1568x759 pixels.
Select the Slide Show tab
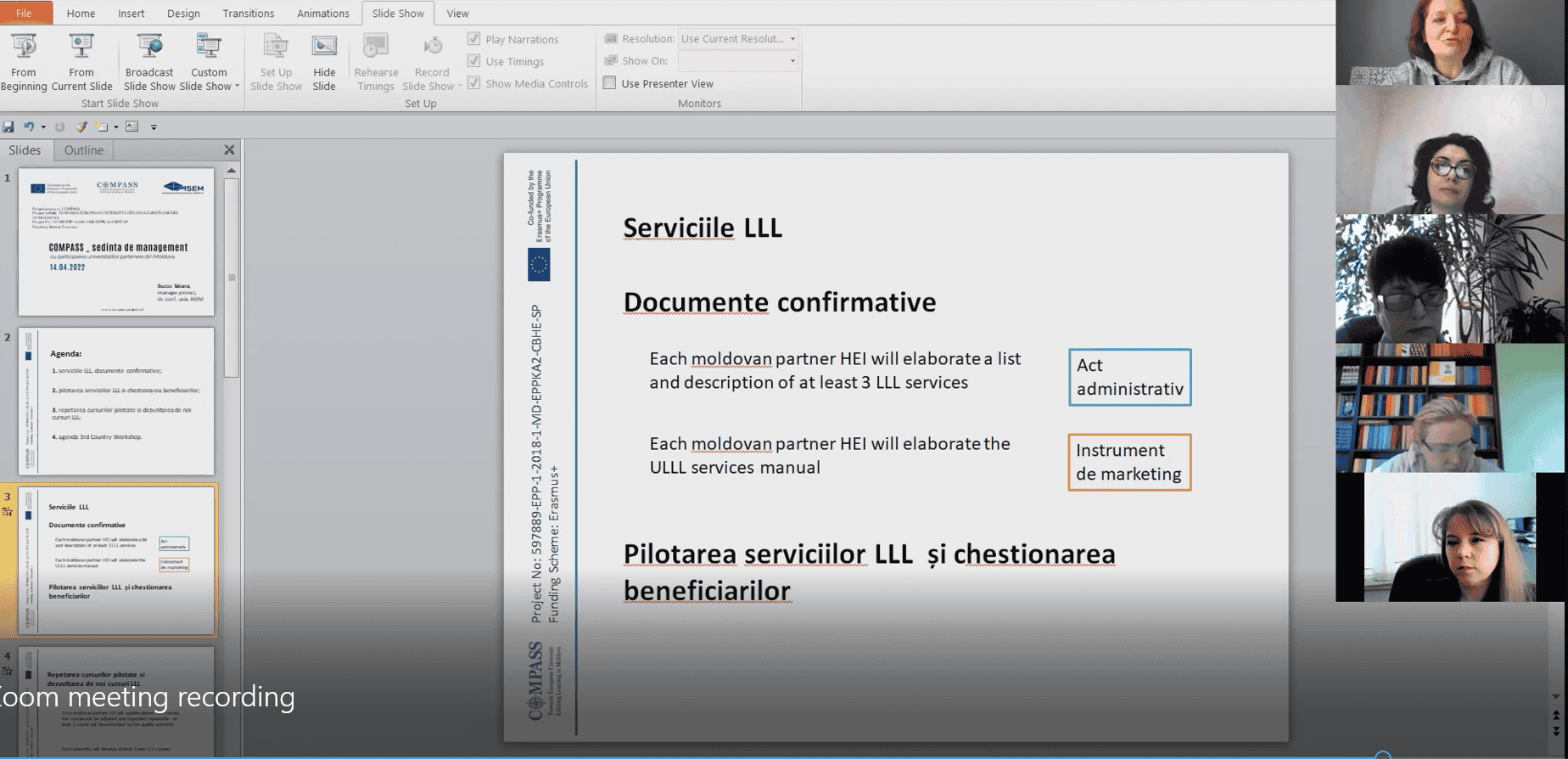tap(398, 14)
